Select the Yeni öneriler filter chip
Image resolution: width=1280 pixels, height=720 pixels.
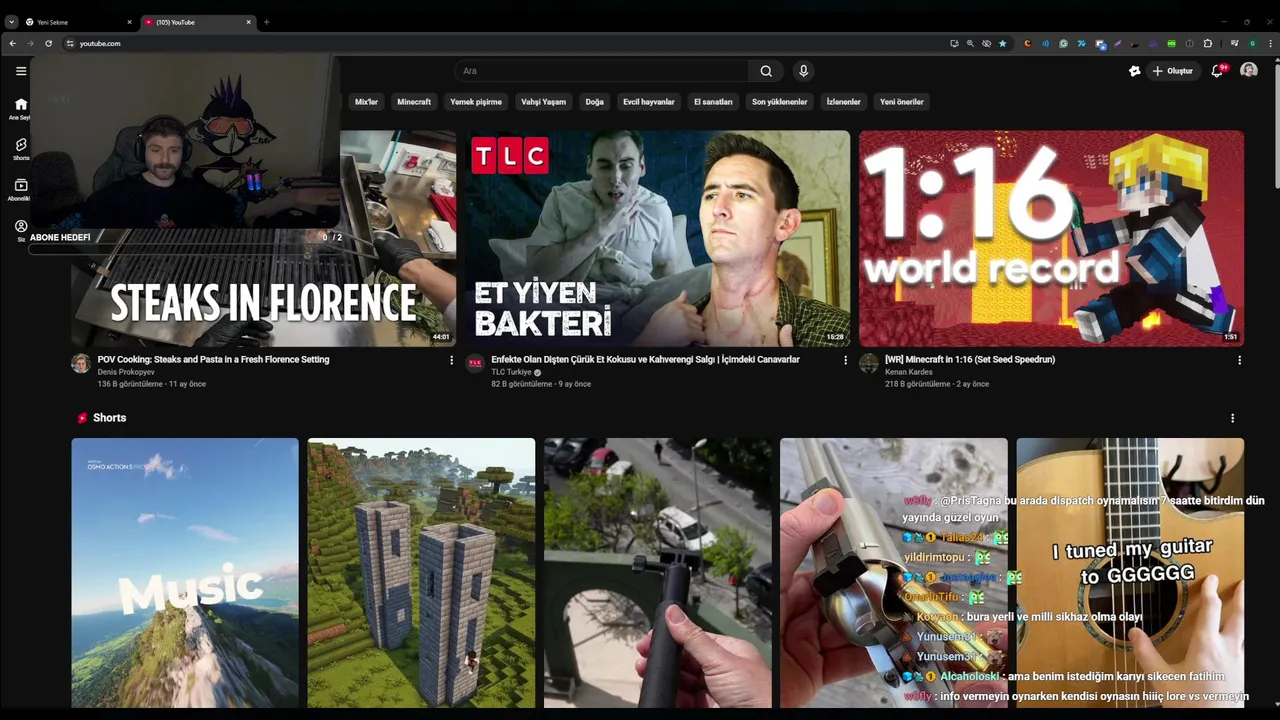901,102
